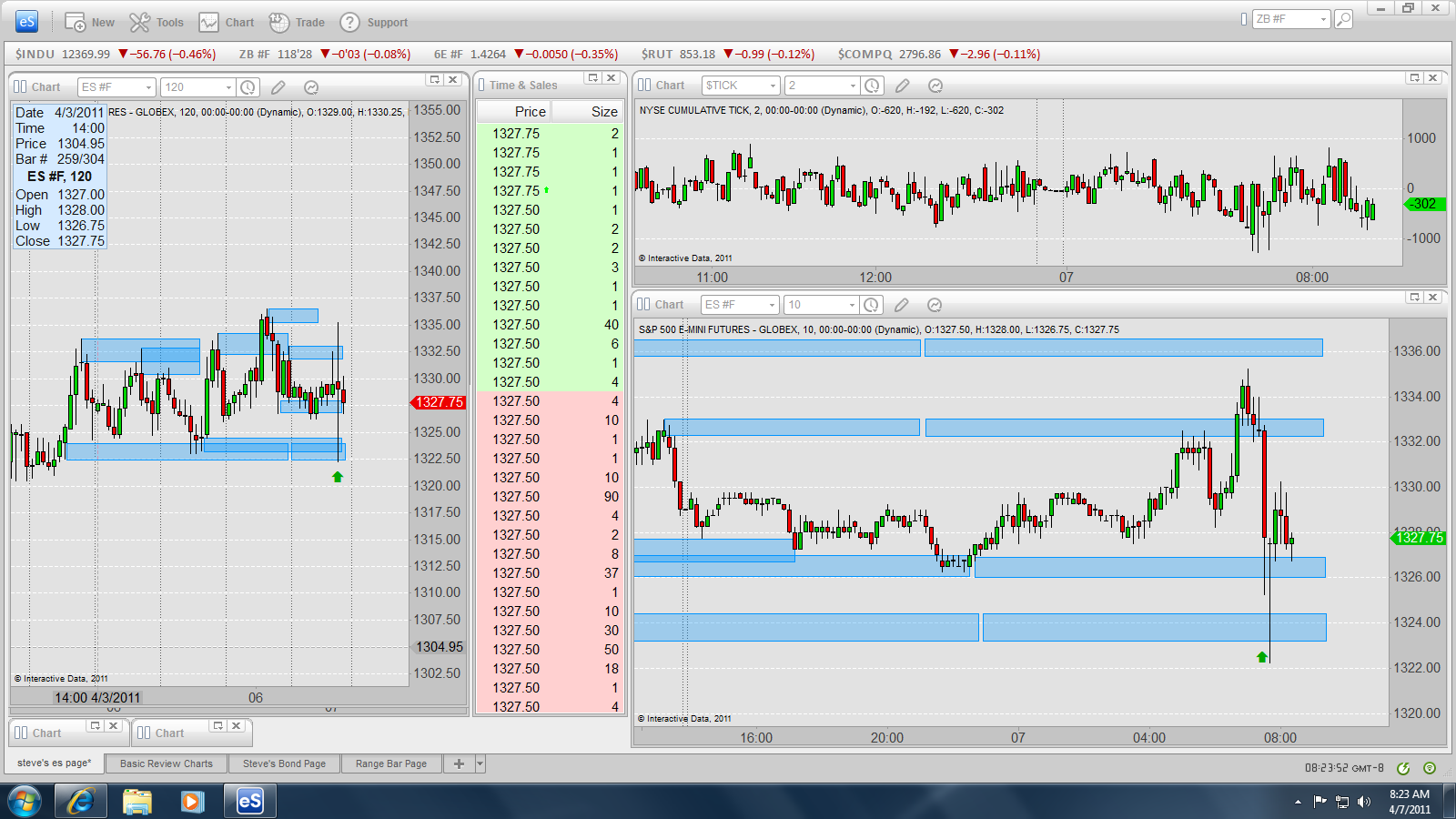Click the Time & Sales window menu icon
This screenshot has width=1456, height=819.
point(481,85)
